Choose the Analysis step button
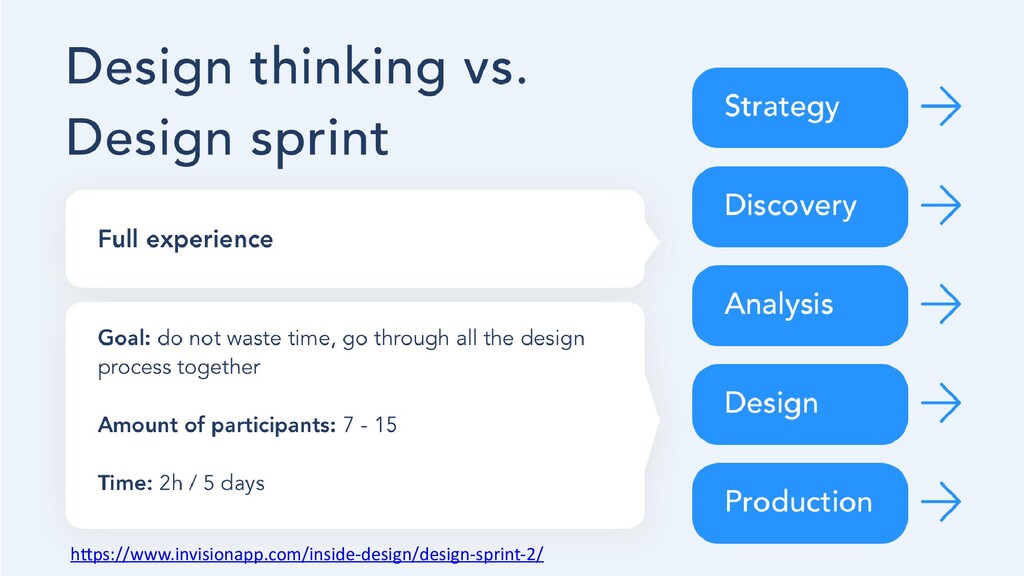Viewport: 1024px width, 576px height. (800, 305)
